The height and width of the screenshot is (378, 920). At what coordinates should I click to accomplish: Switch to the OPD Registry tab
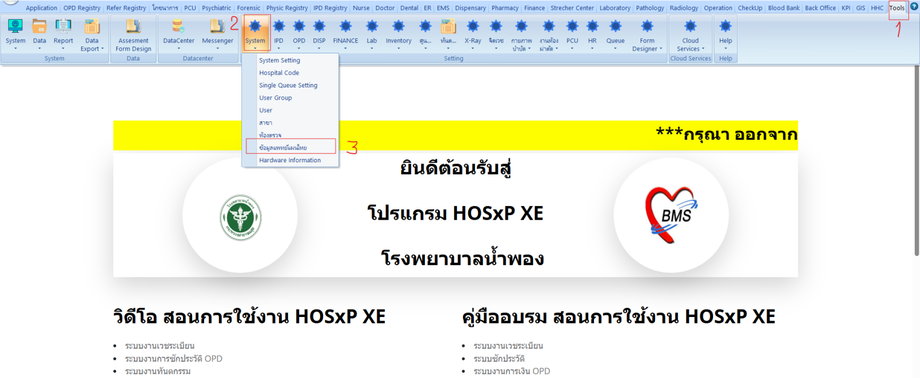tap(82, 8)
